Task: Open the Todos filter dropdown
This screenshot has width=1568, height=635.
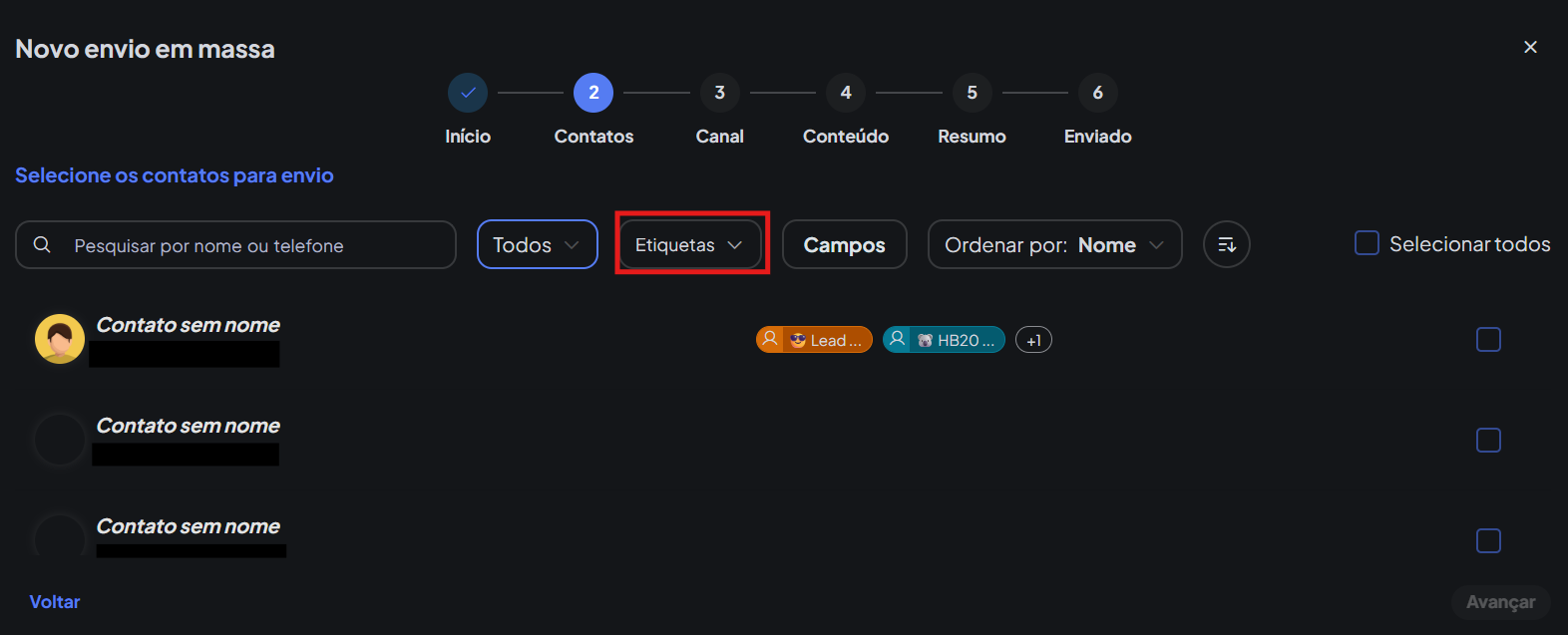Action: pyautogui.click(x=537, y=244)
